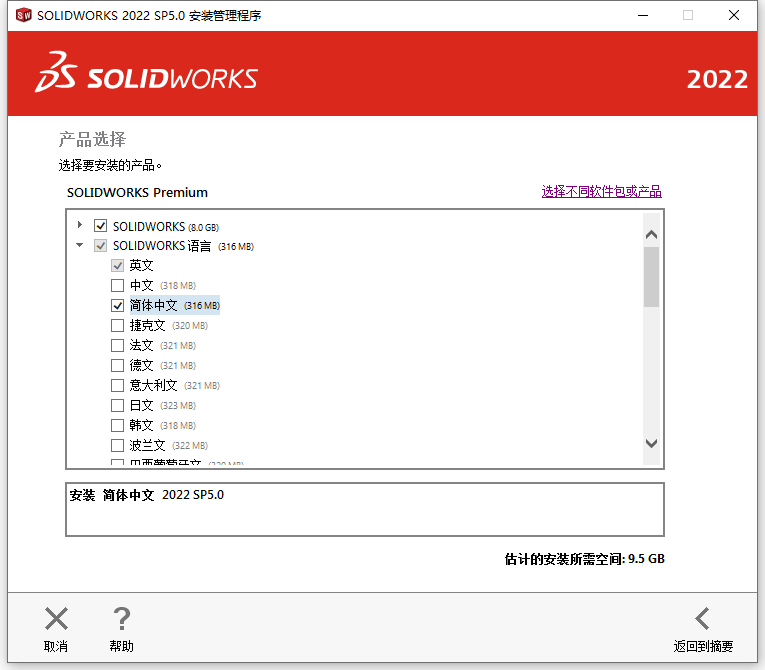Viewport: 765px width, 670px height.
Task: Enable the 中文 (318 MB) checkbox
Action: [117, 285]
